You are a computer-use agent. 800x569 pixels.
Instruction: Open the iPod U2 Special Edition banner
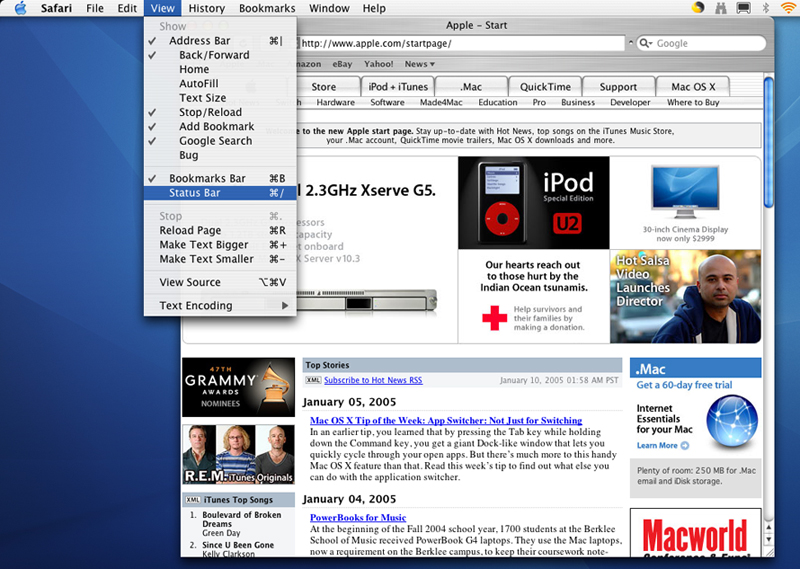point(533,203)
